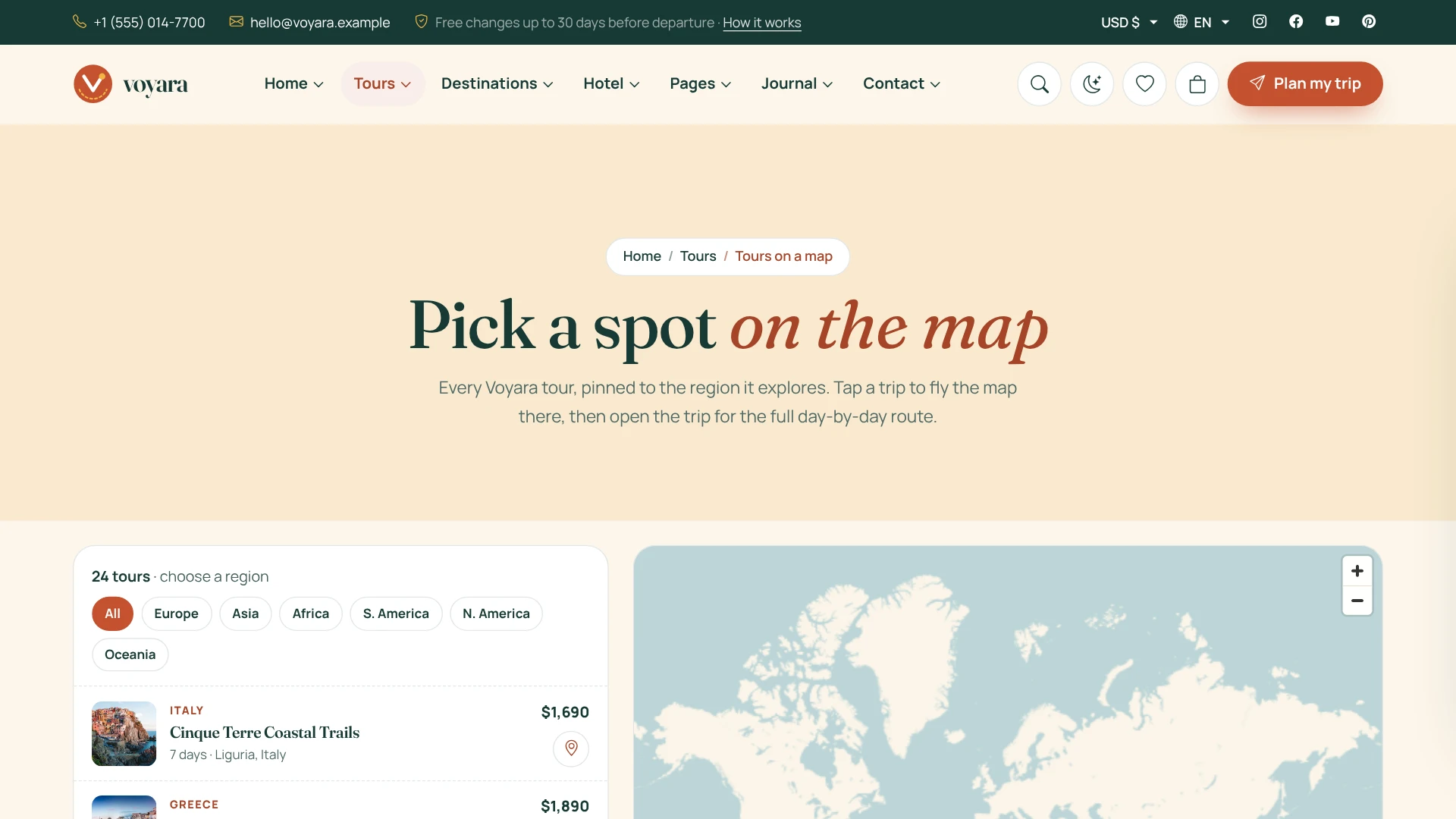
Task: Filter tours by S. America
Action: coord(396,614)
